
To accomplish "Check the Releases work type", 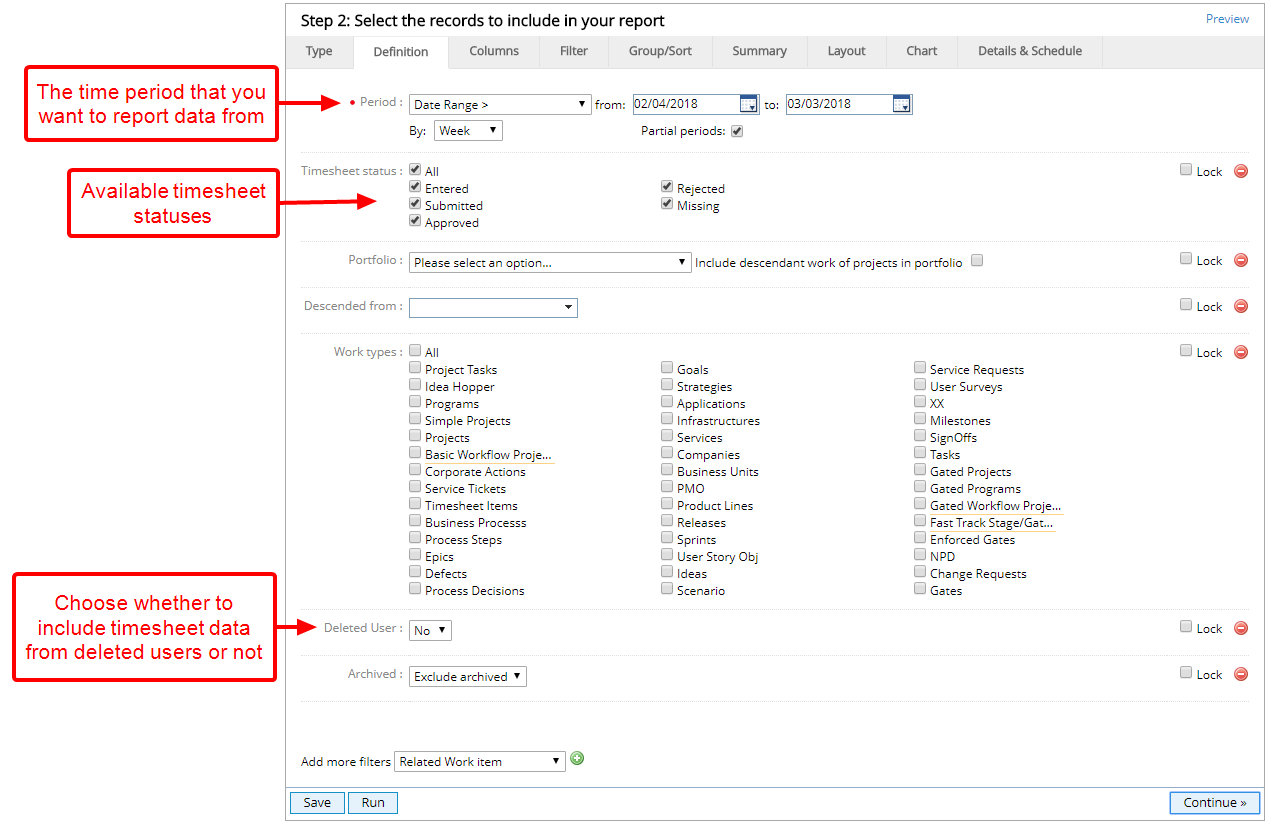I will (667, 521).
